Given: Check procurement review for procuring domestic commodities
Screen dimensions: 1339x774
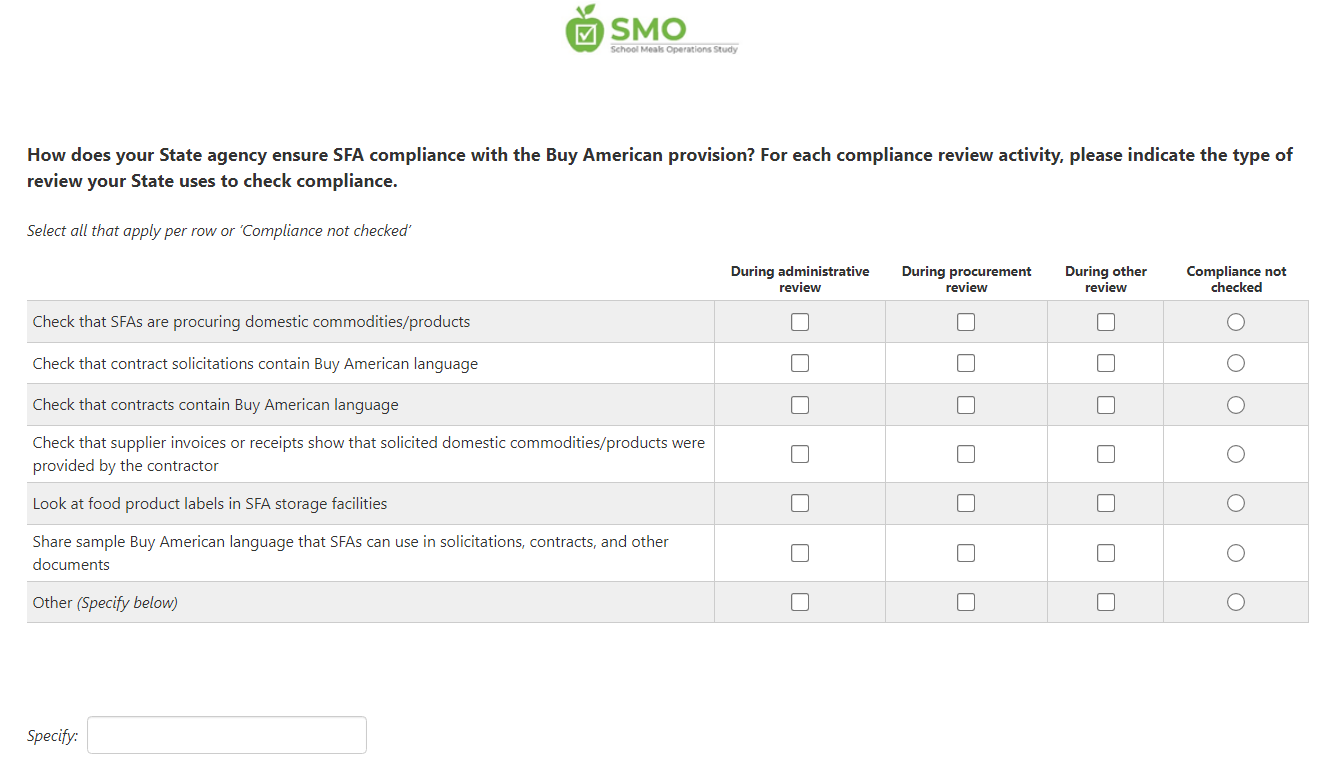Looking at the screenshot, I should 966,322.
